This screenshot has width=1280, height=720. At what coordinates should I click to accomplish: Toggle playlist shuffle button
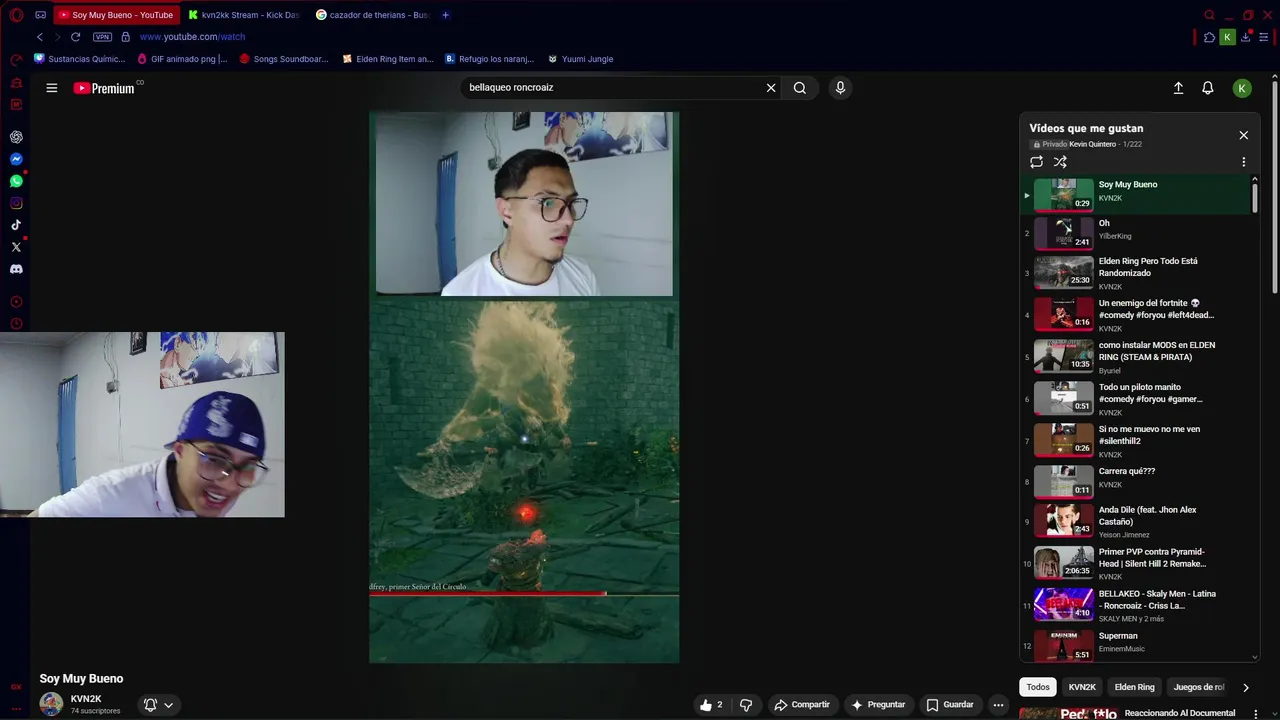[1060, 162]
